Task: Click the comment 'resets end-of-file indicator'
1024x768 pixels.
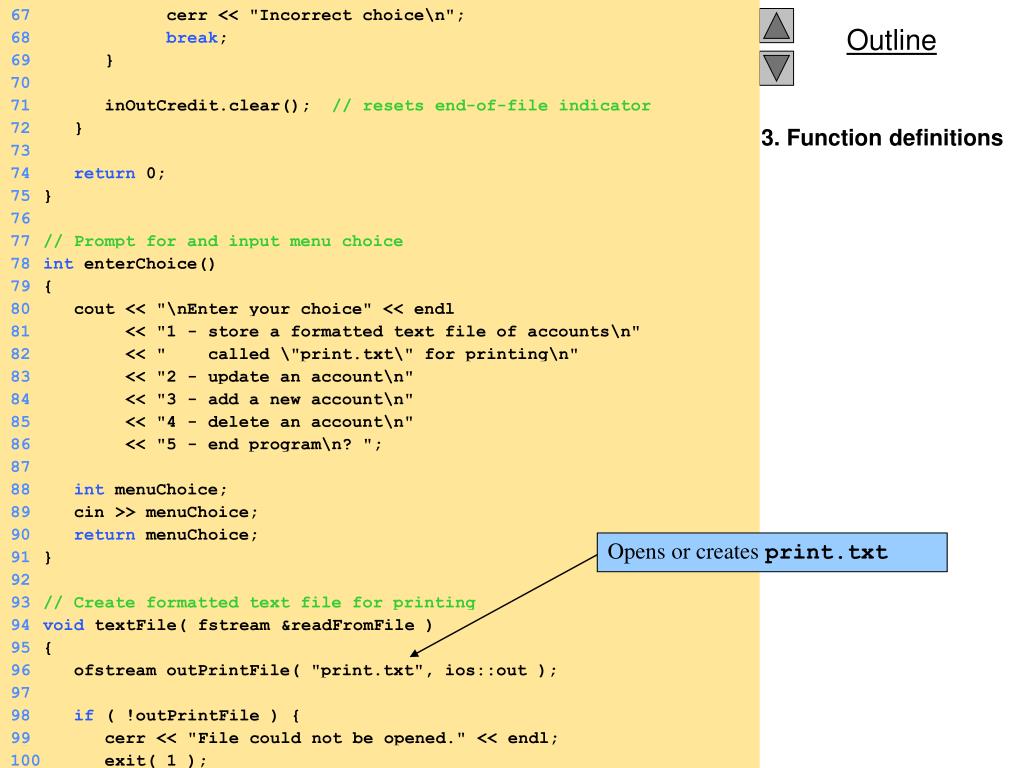Action: point(492,106)
